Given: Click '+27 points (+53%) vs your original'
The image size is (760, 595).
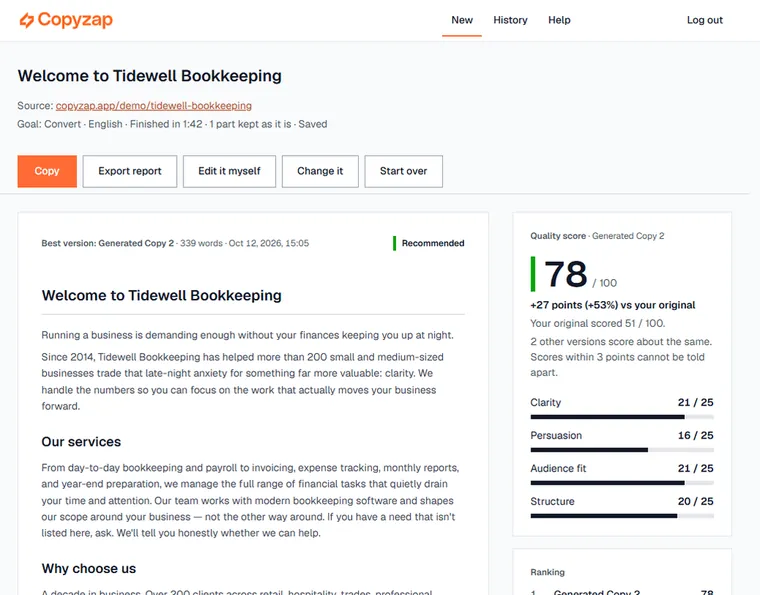Looking at the screenshot, I should point(613,305).
